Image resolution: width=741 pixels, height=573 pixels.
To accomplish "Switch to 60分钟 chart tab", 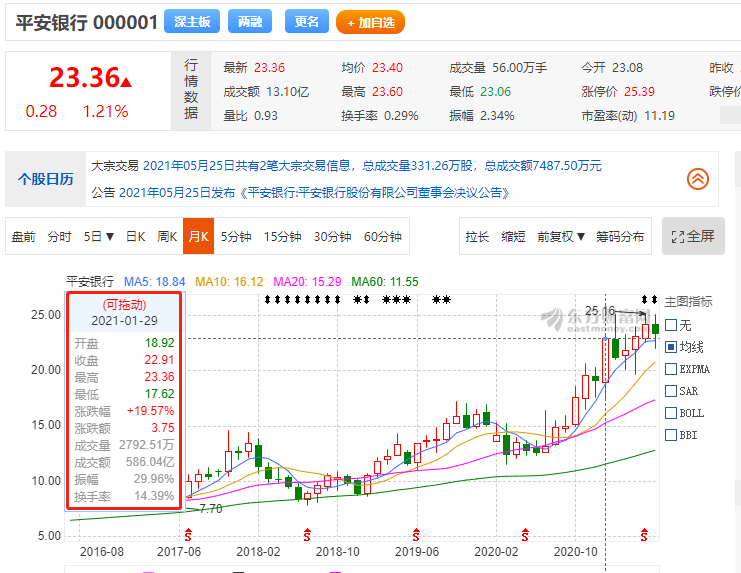I will [x=382, y=237].
